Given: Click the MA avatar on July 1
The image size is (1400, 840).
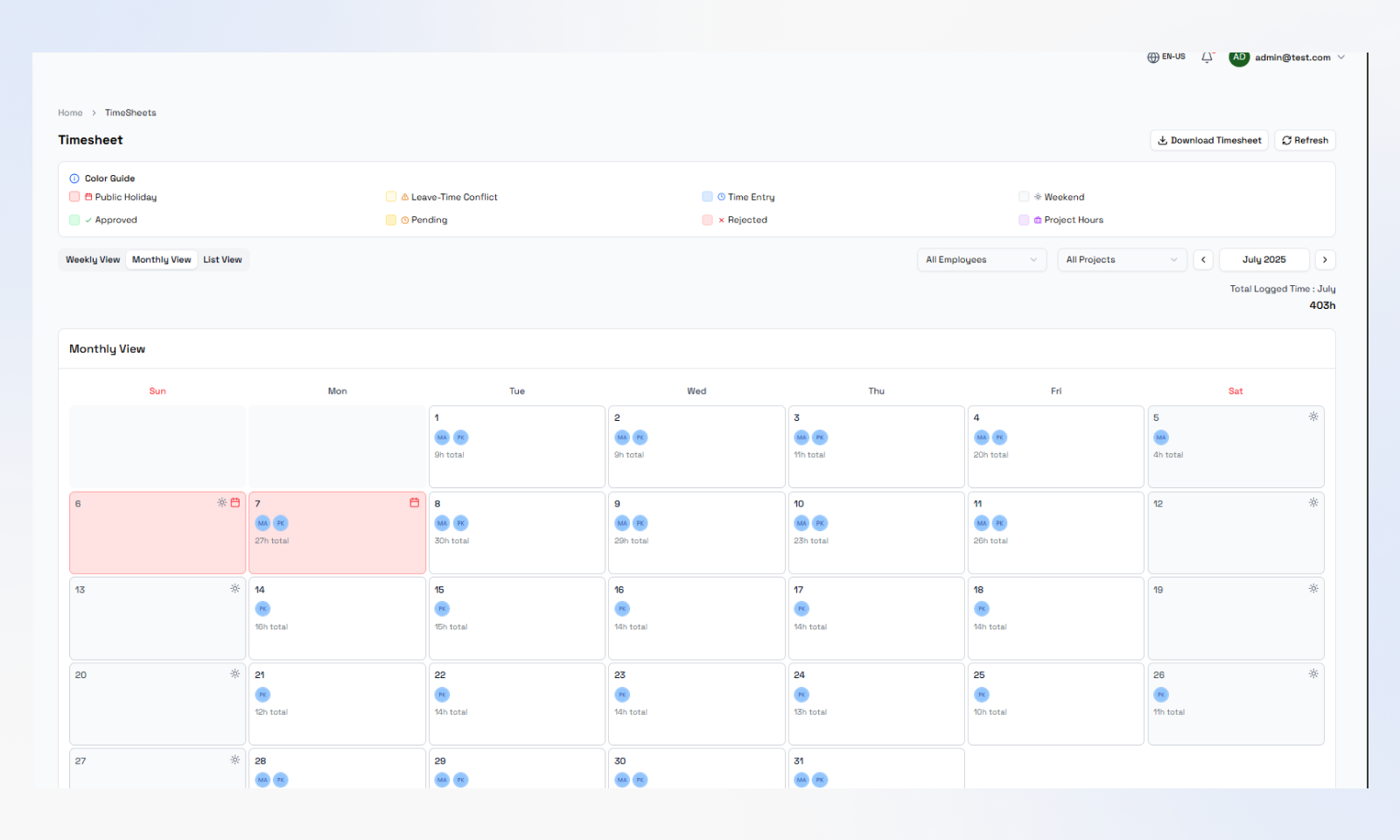Looking at the screenshot, I should (x=442, y=437).
